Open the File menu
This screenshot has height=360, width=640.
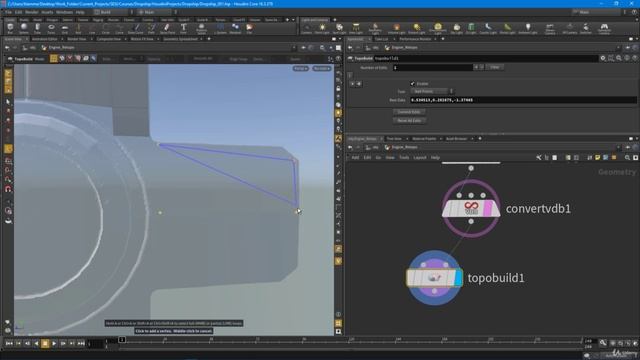(x=8, y=12)
